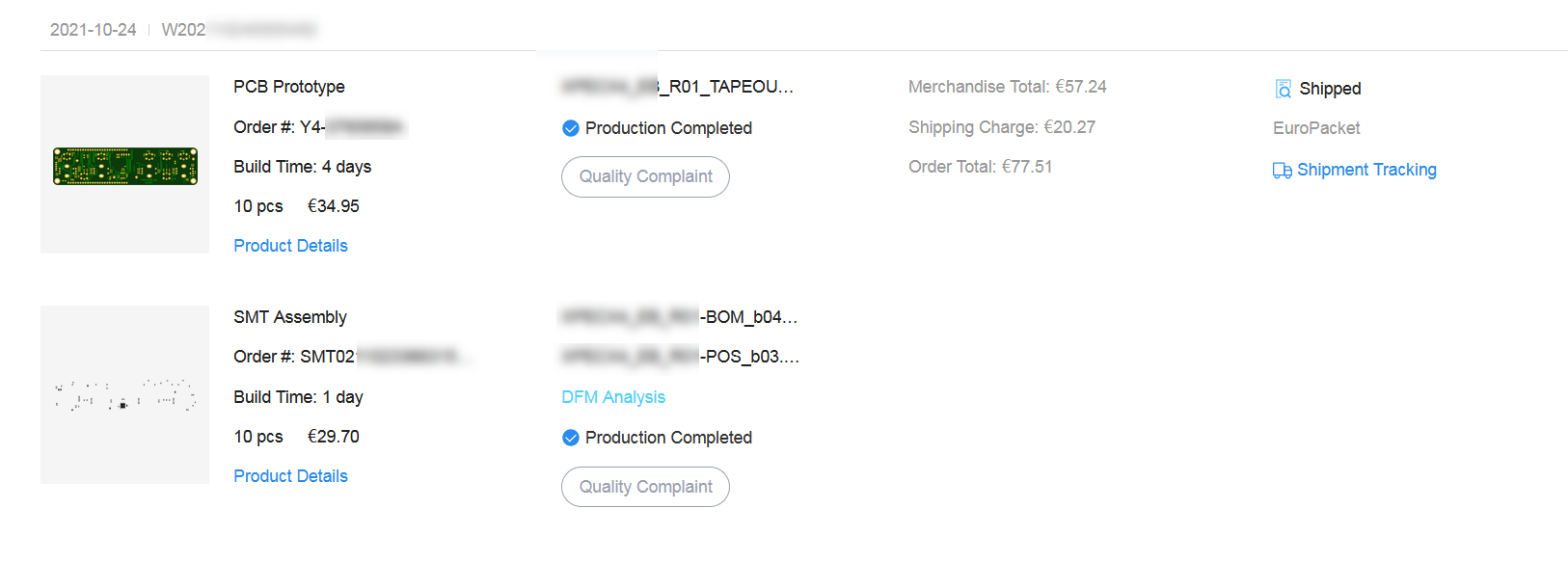Open the Shipment Tracking link
1568x562 pixels.
1366,170
